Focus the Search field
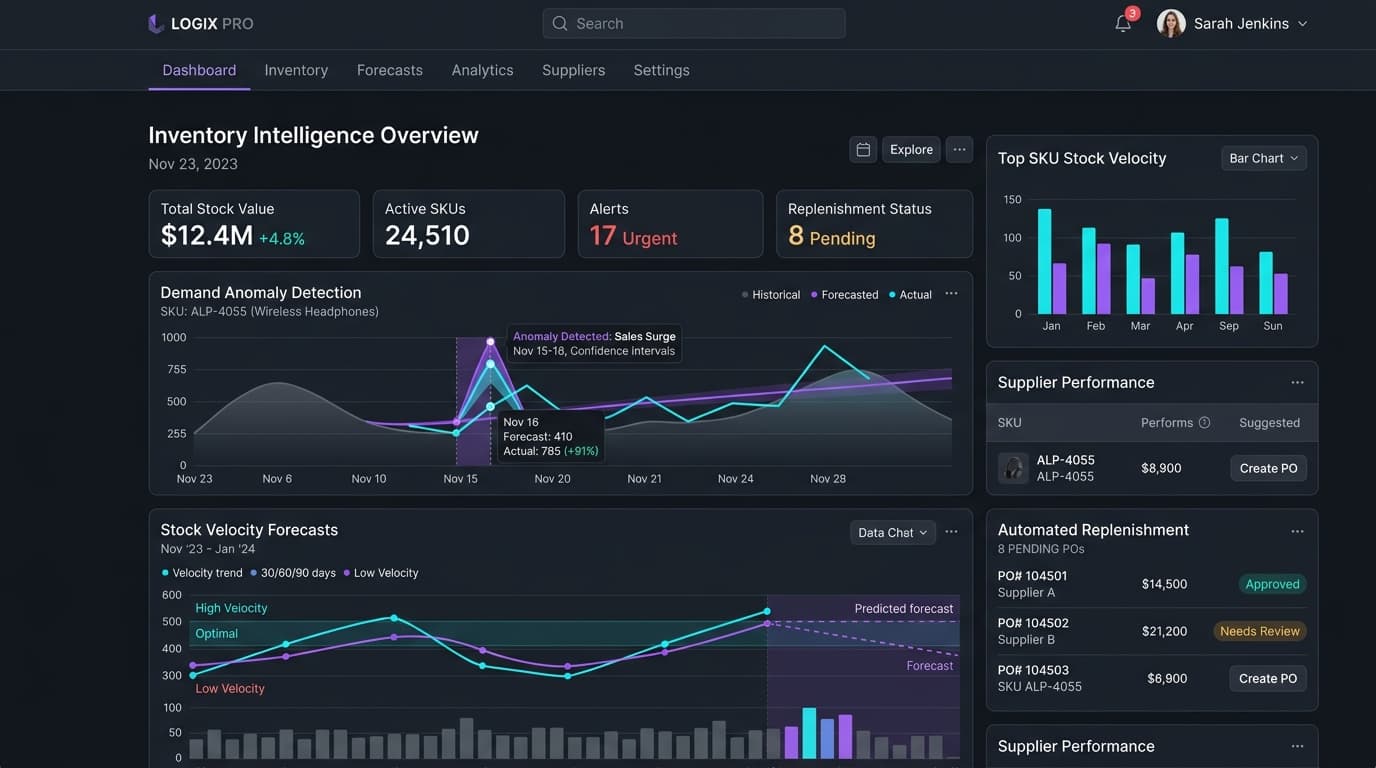The height and width of the screenshot is (768, 1376). (694, 23)
